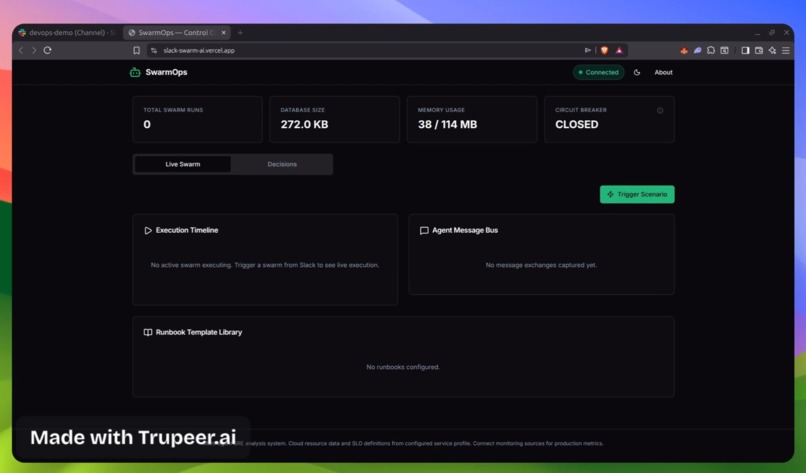
Task: Click the Runbook Template Library heading
Action: point(199,332)
